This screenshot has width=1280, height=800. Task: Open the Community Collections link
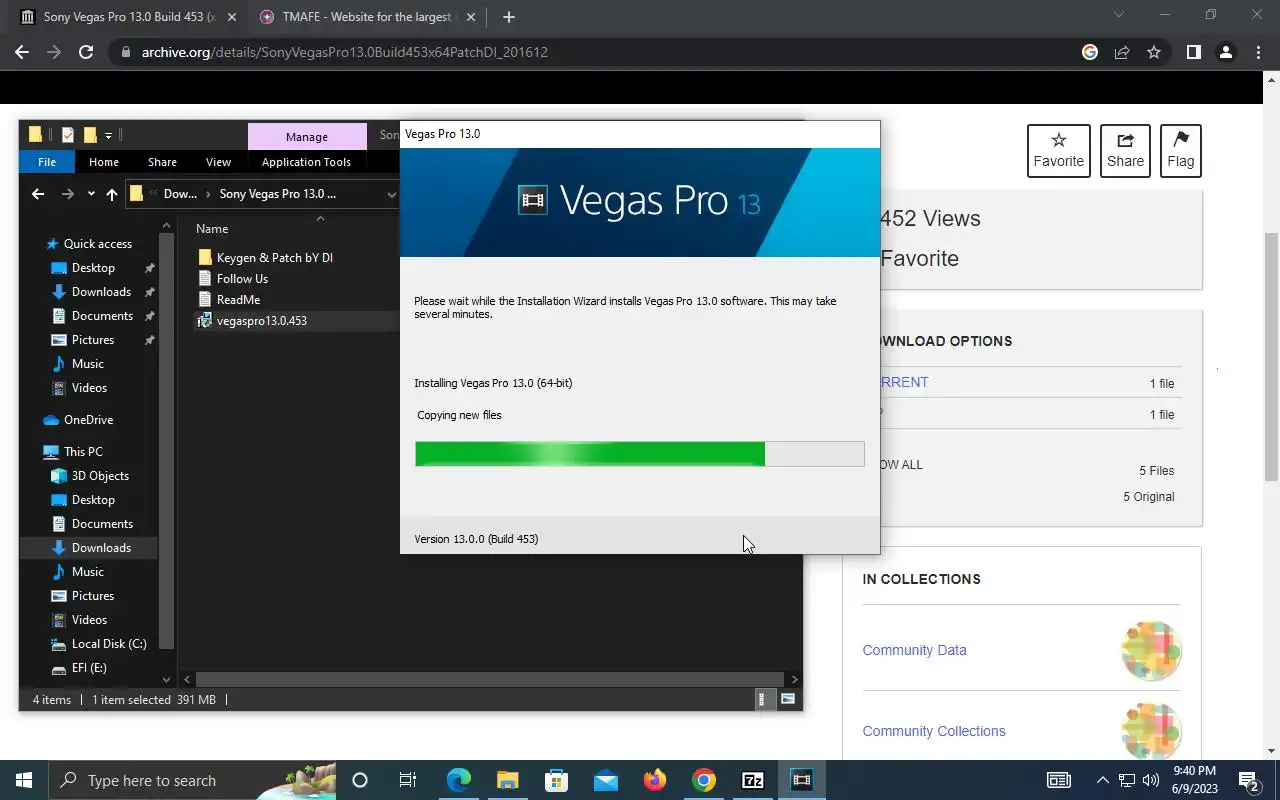coord(934,731)
